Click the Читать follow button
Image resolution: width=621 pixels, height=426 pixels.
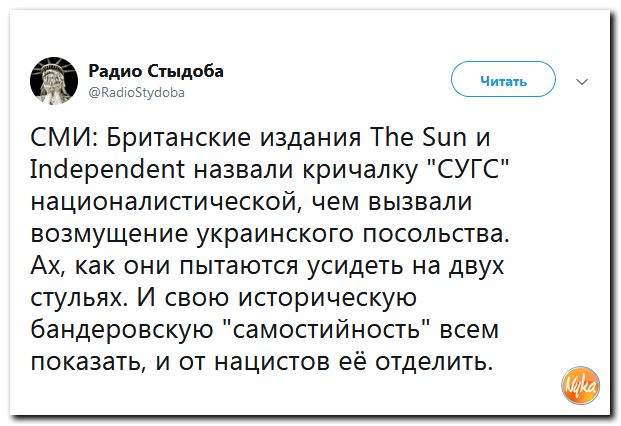503,79
